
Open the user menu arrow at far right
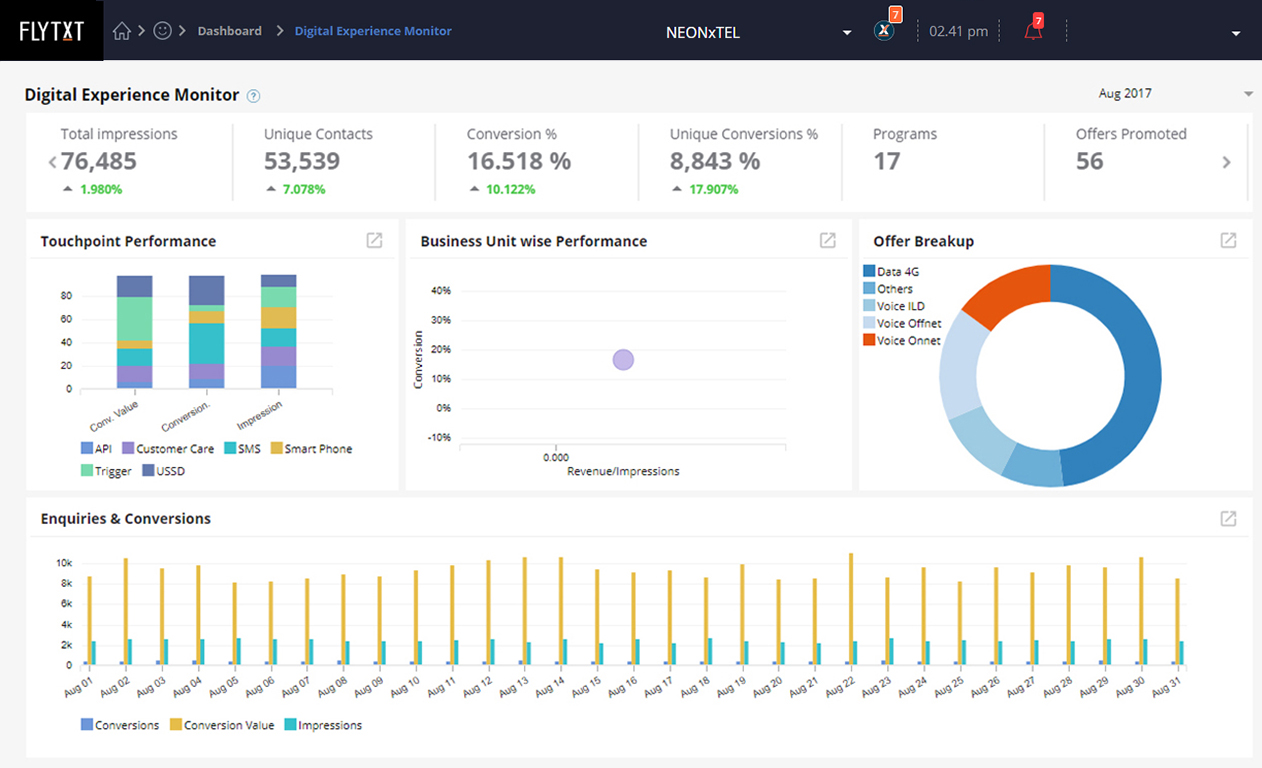pos(1236,33)
